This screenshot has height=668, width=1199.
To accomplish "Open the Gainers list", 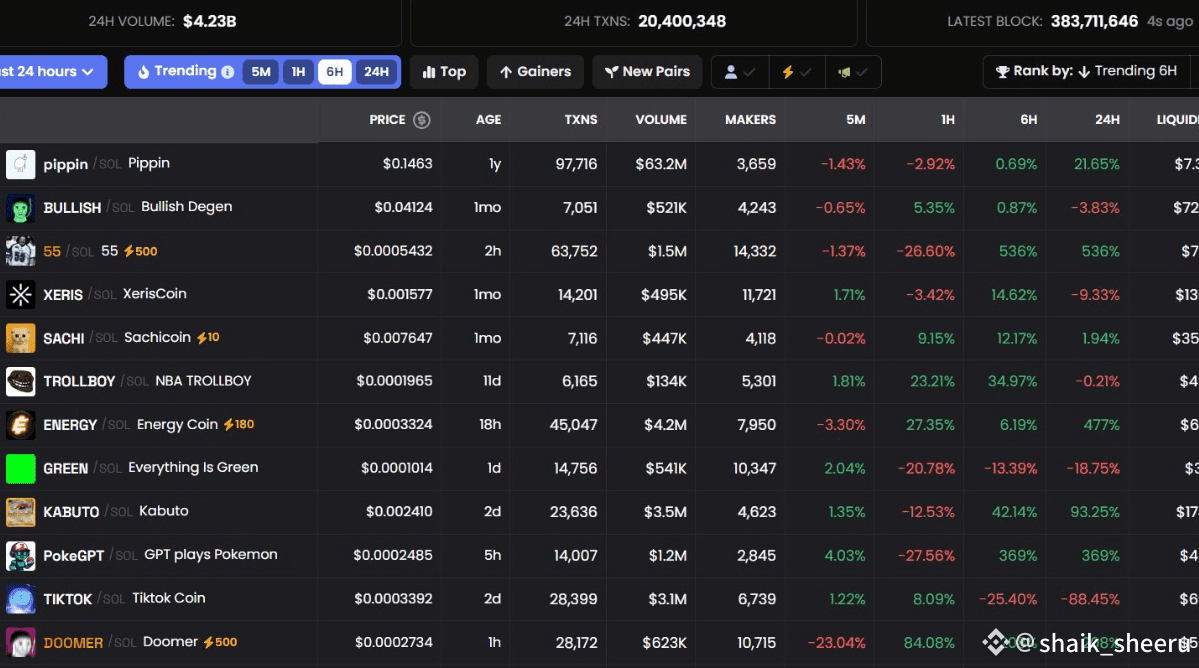I will [535, 72].
